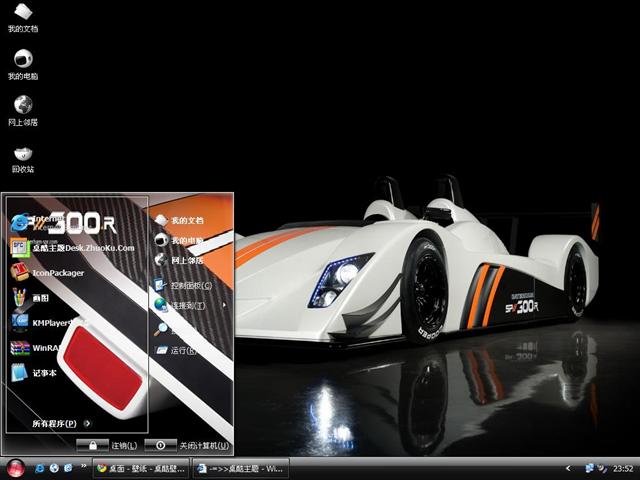Open 连接到(T) start menu entry
Viewport: 640px width, 480px height.
tap(180, 305)
